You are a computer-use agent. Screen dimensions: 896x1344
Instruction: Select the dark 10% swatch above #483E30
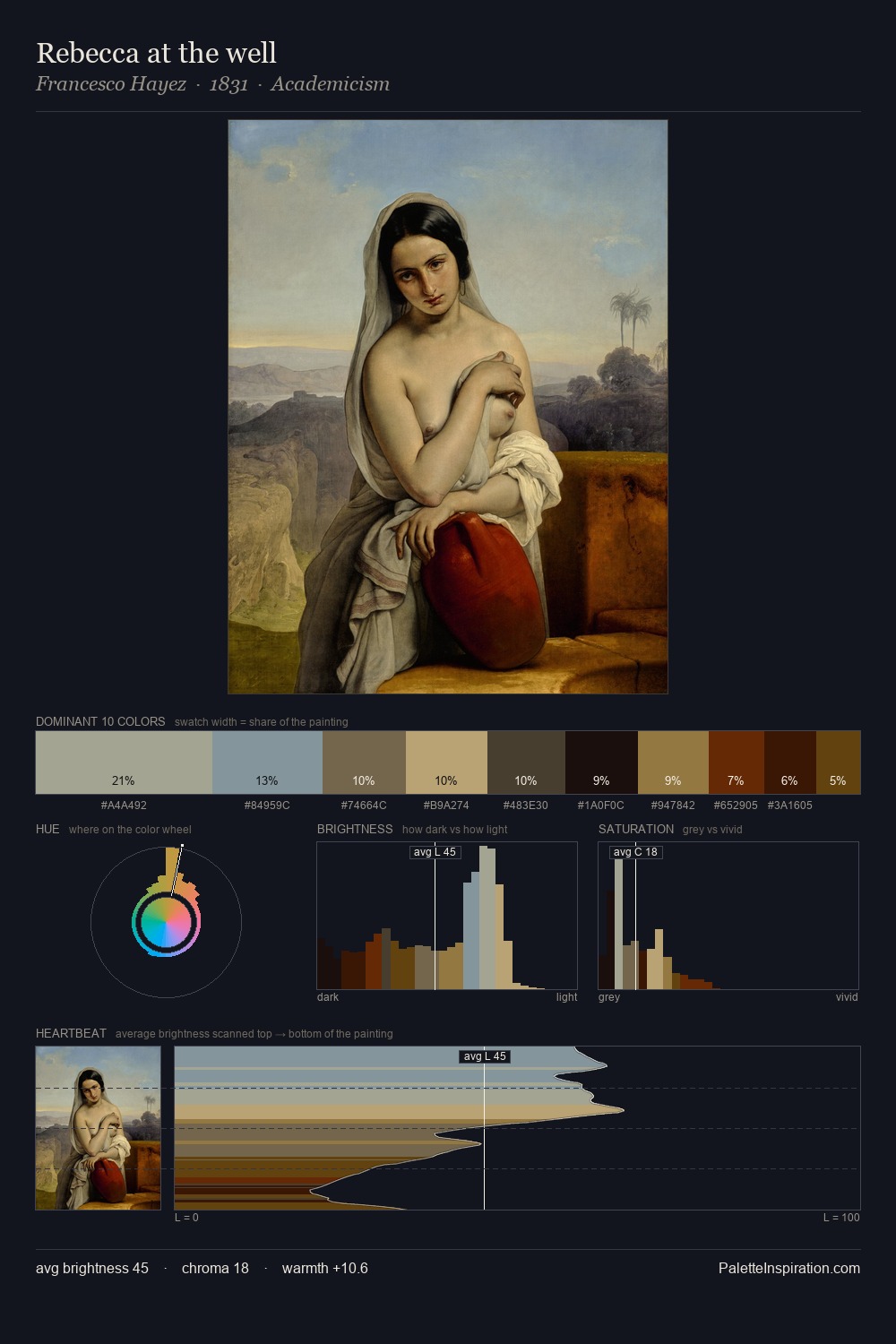click(526, 762)
